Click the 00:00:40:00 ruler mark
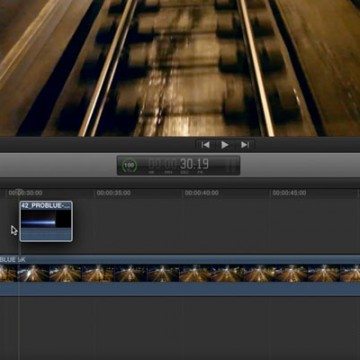The width and height of the screenshot is (360, 360). pos(202,193)
